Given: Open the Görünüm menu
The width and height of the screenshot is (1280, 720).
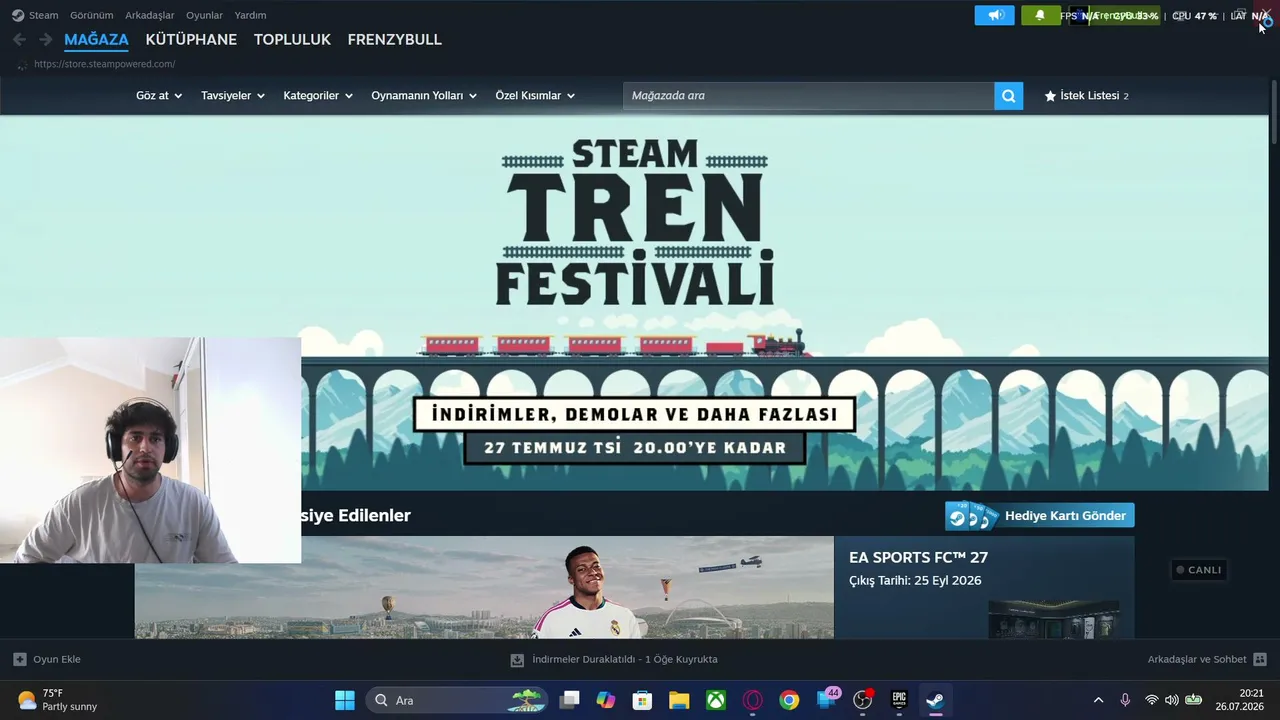Looking at the screenshot, I should 91,15.
